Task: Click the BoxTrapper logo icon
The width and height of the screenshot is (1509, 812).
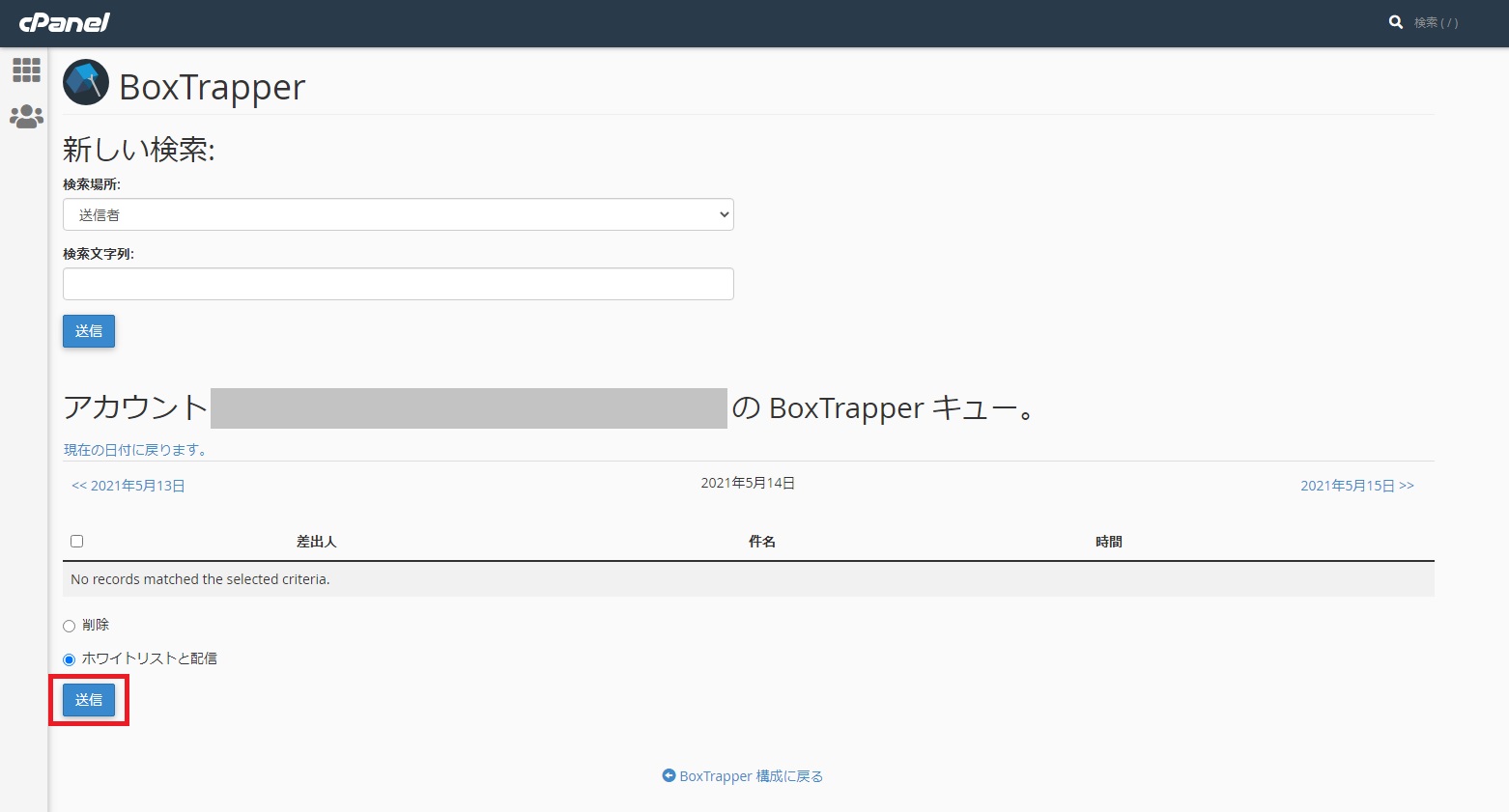Action: (x=86, y=82)
